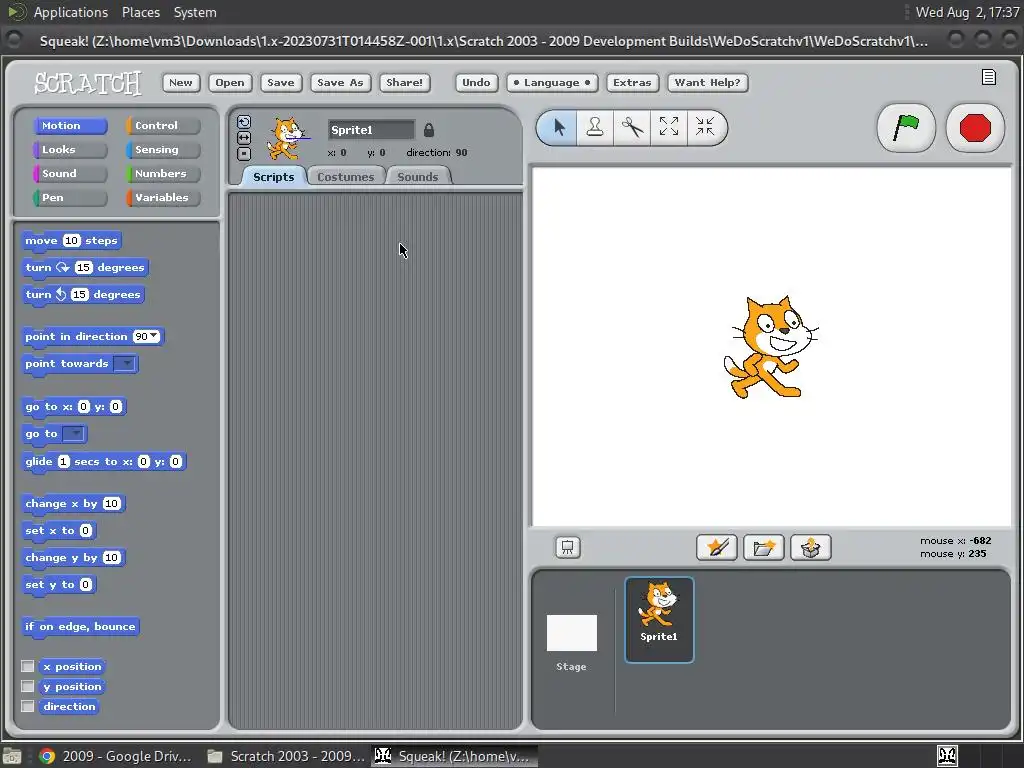Viewport: 1024px width, 768px height.
Task: Select the Numbers block category
Action: 163,174
